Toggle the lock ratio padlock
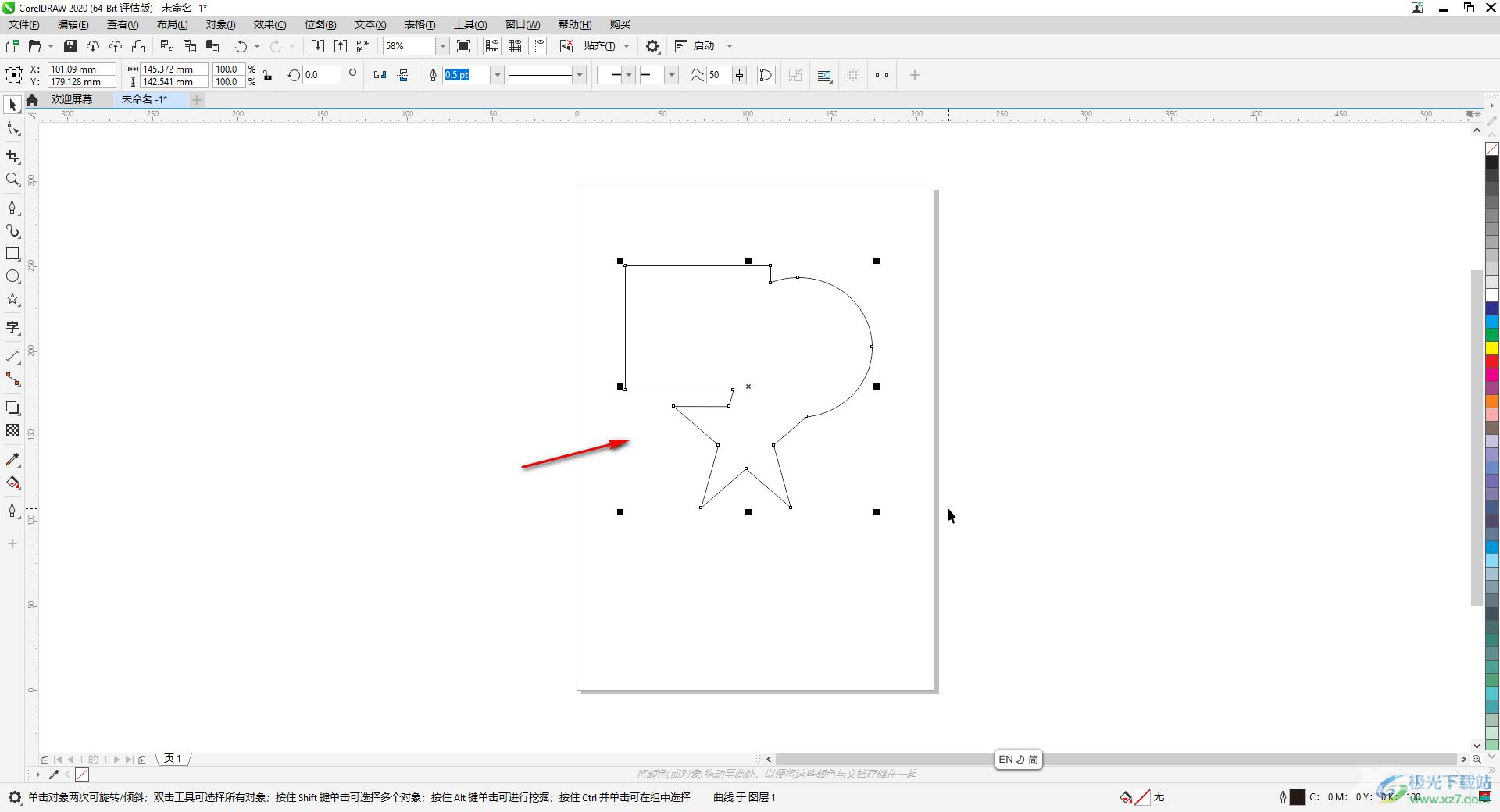Image resolution: width=1500 pixels, height=812 pixels. [x=268, y=75]
